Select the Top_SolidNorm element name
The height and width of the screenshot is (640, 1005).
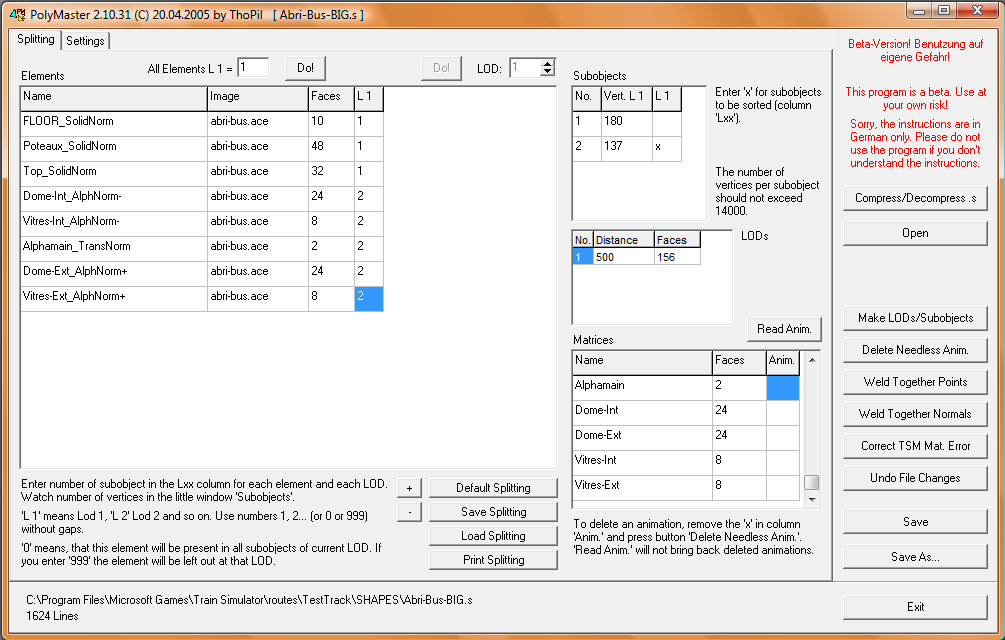click(60, 171)
